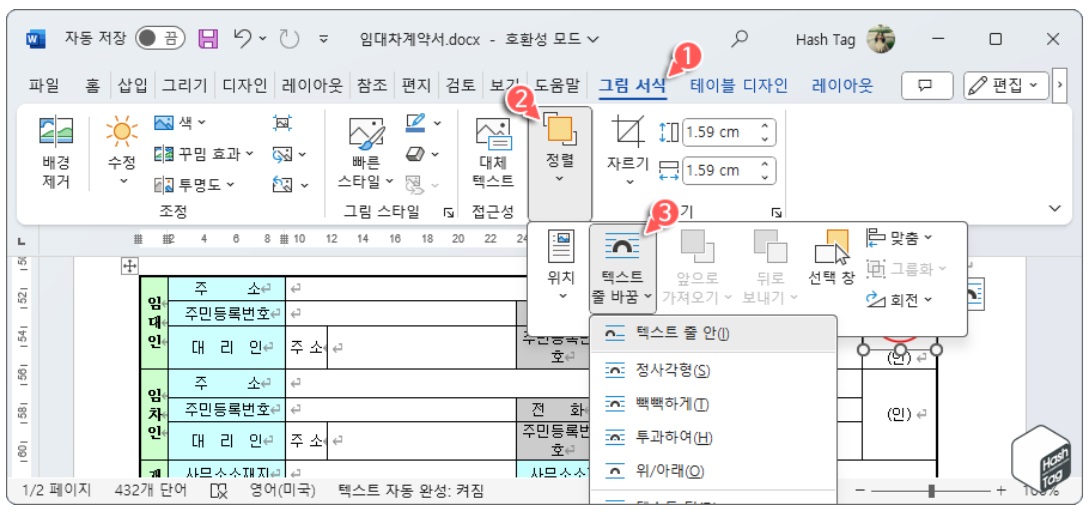The height and width of the screenshot is (513, 1089).
Task: Open Quick Styles (빠른 스타일) gallery
Action: point(366,153)
